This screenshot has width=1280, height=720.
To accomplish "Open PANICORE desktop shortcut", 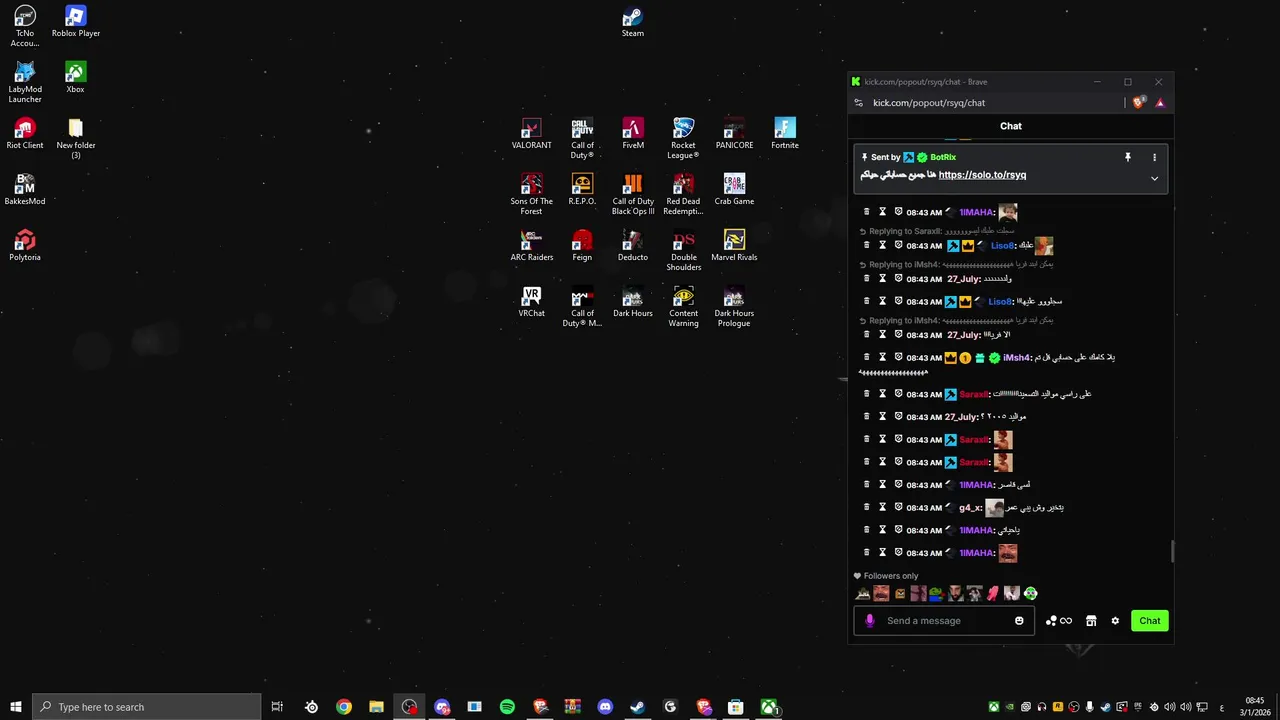I will 734,134.
